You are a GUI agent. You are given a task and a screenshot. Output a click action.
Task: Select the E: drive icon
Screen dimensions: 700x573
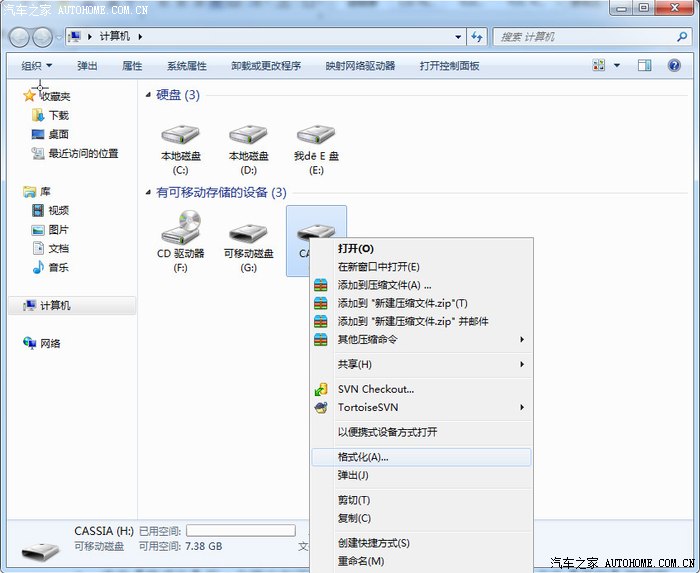point(316,137)
